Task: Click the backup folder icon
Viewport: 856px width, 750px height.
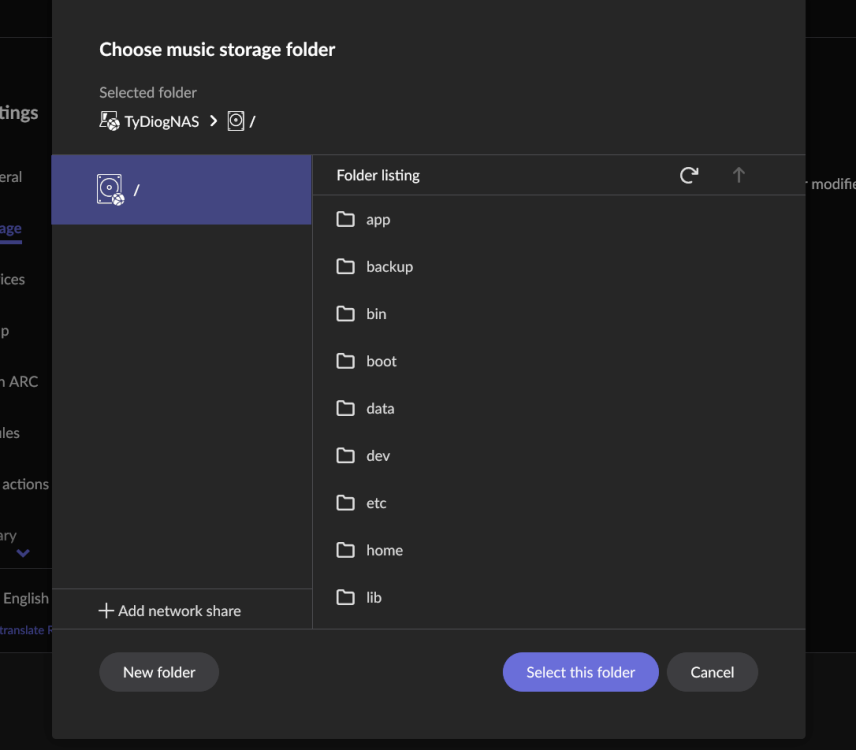Action: click(345, 266)
